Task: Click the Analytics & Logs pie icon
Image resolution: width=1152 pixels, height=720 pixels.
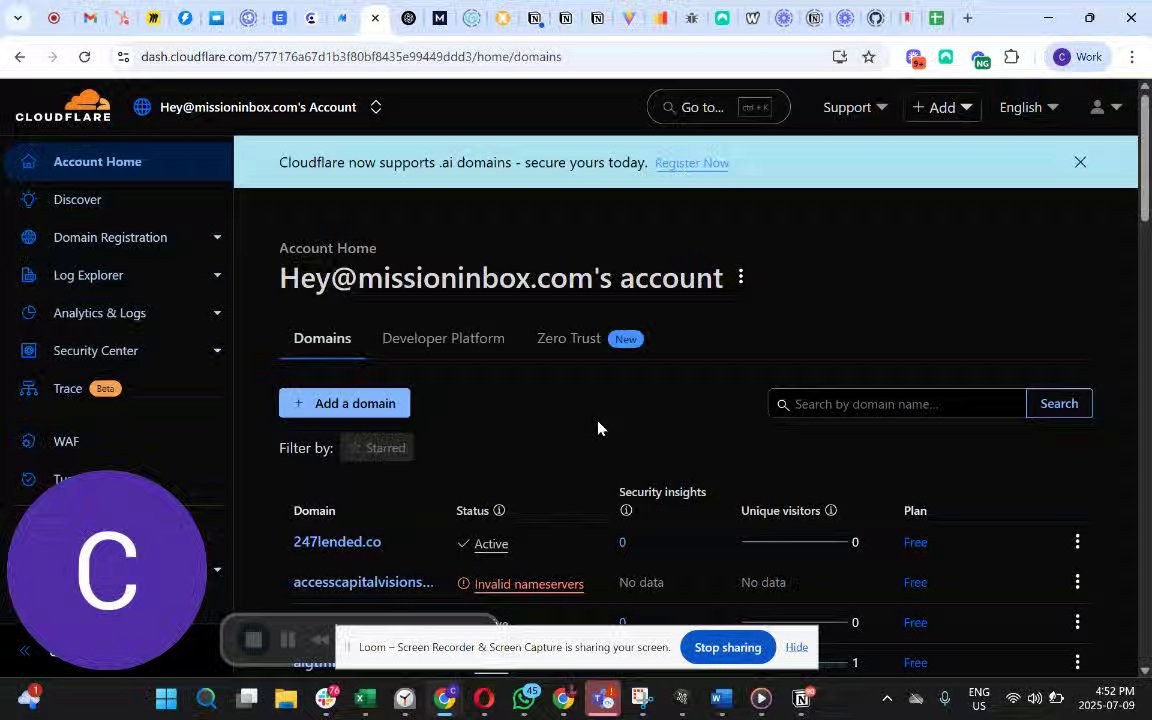Action: click(29, 313)
